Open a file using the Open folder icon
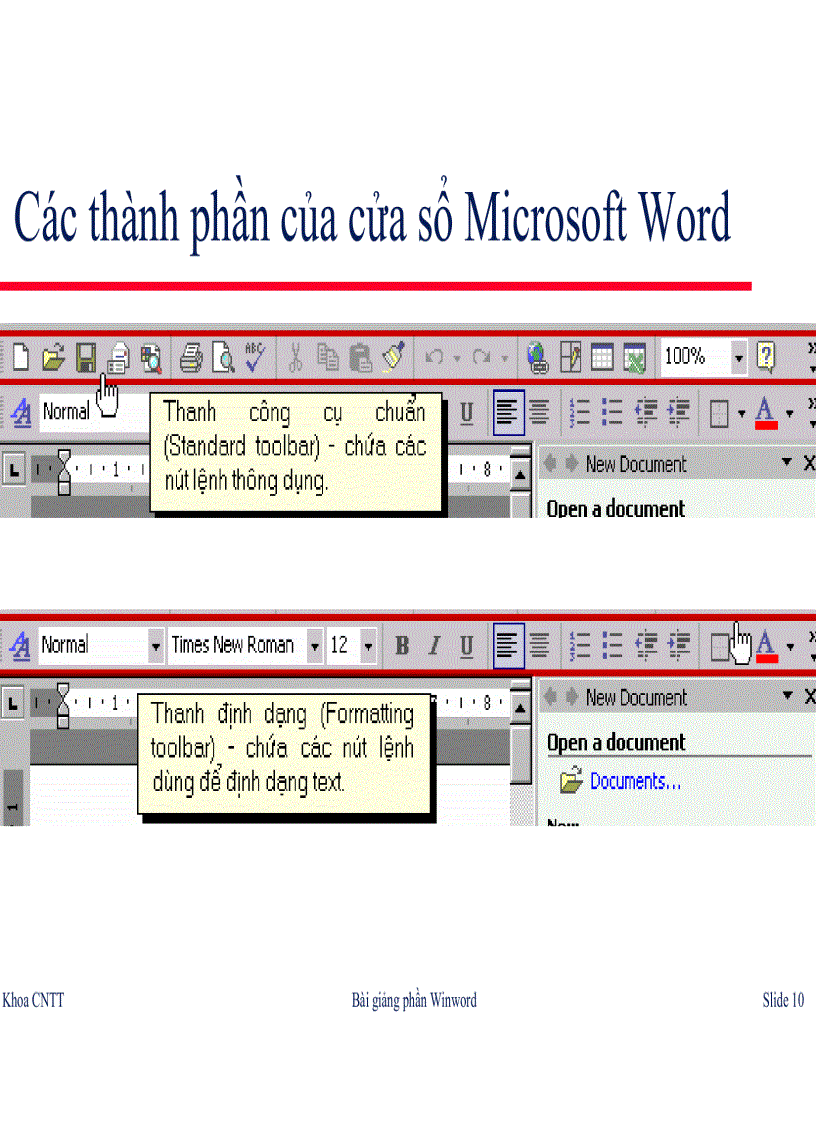 pos(54,357)
